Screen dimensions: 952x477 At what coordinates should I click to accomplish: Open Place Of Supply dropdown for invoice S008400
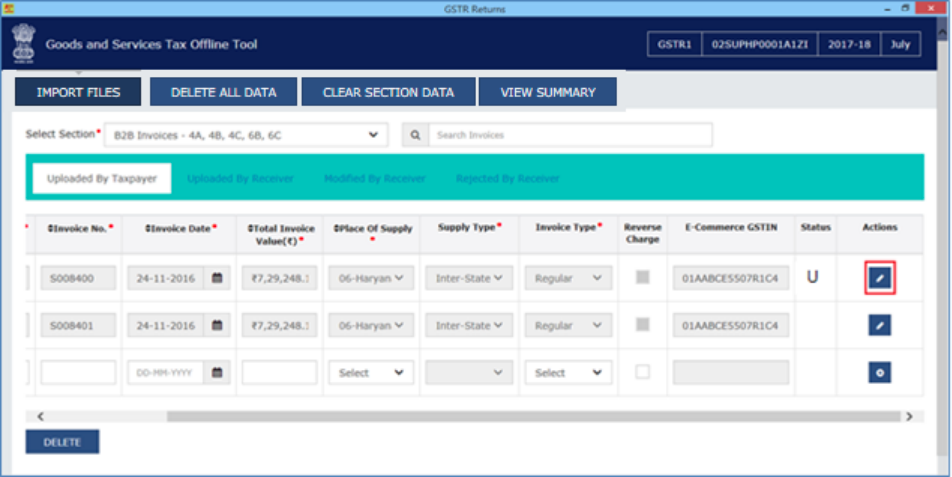click(x=371, y=278)
